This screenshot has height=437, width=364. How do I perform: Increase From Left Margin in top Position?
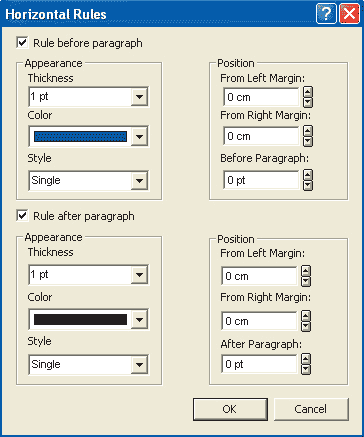[x=308, y=92]
